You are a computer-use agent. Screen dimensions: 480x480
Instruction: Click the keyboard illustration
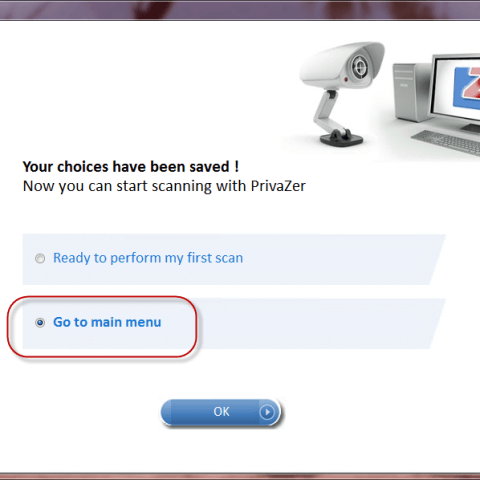(x=447, y=142)
